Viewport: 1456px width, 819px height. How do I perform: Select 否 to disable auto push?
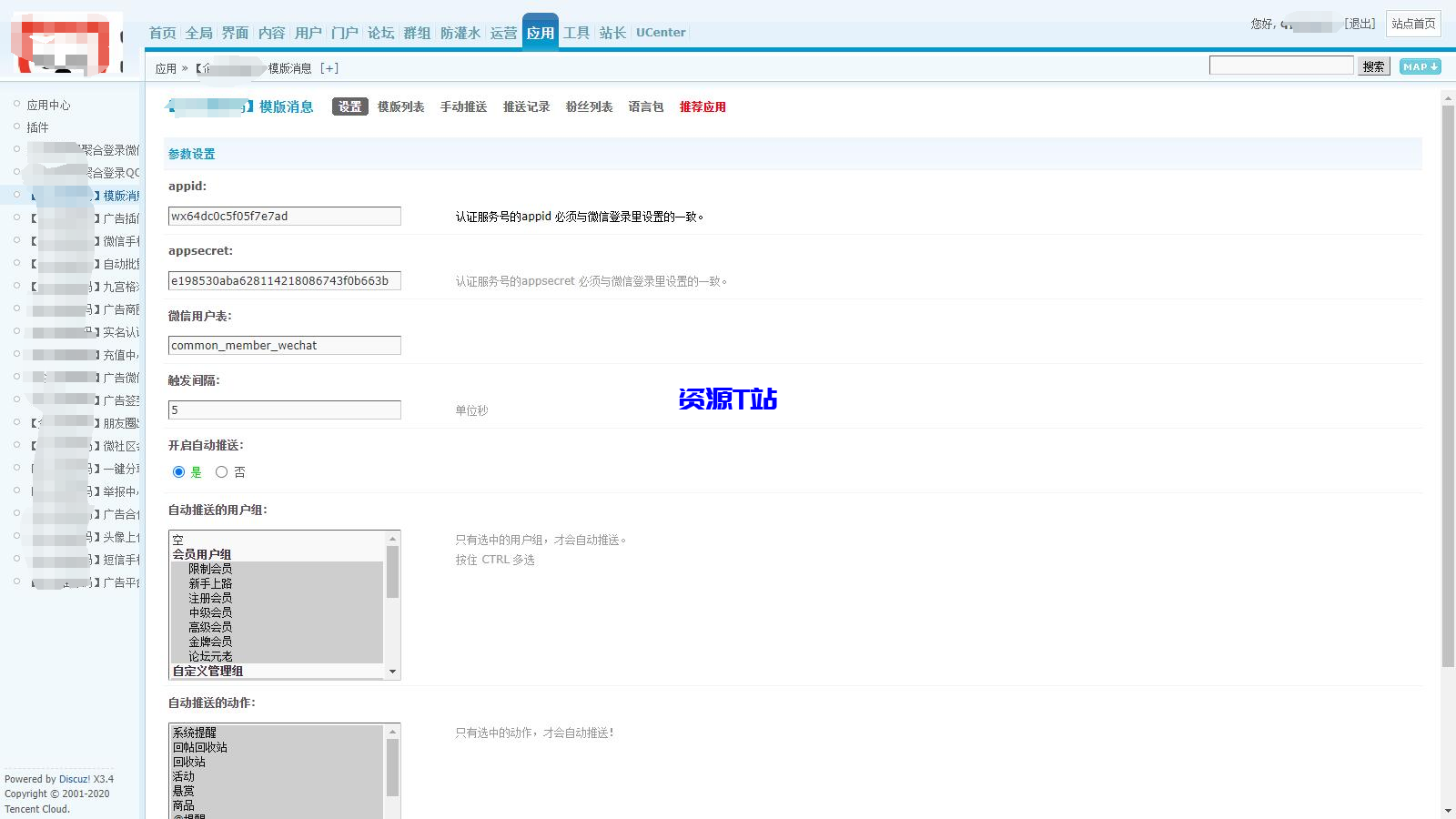(x=221, y=471)
